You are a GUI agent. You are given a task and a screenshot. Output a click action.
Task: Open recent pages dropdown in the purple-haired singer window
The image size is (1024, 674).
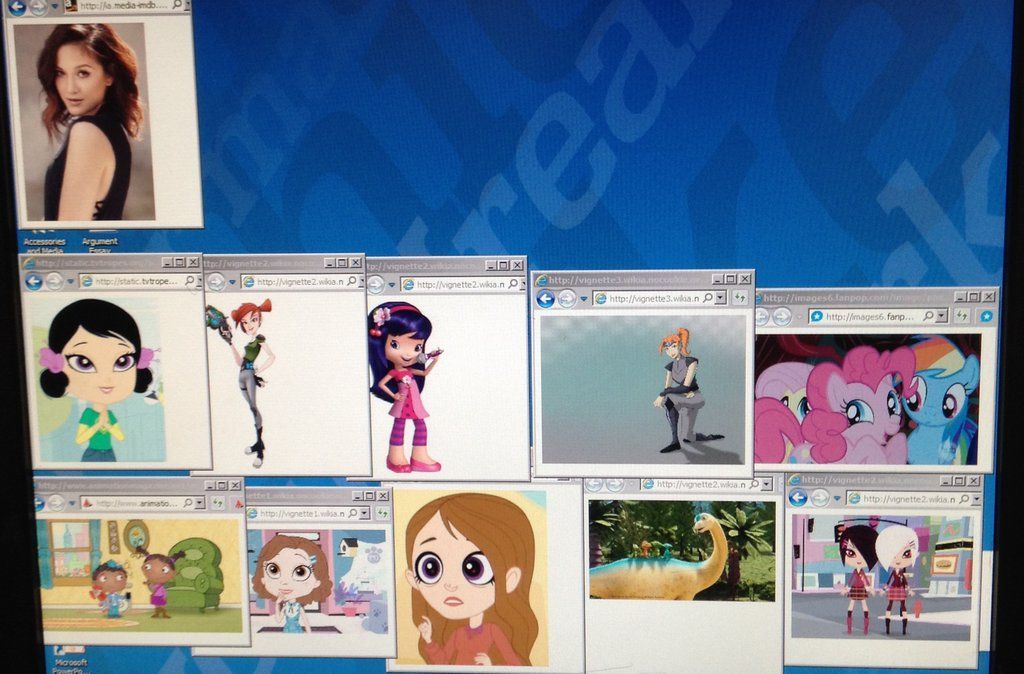(392, 285)
